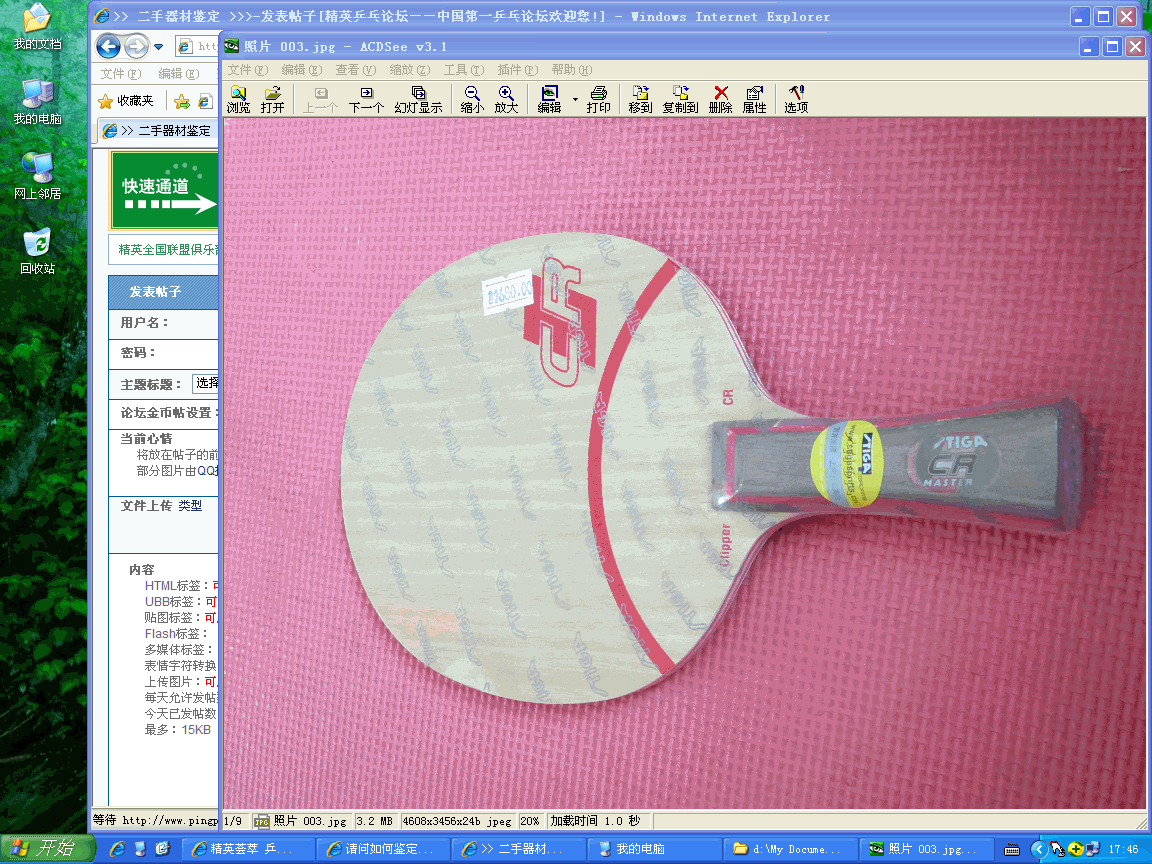Screen dimensions: 1152x864
Task: Open the 查看 menu in ACDSee
Action: (x=356, y=70)
